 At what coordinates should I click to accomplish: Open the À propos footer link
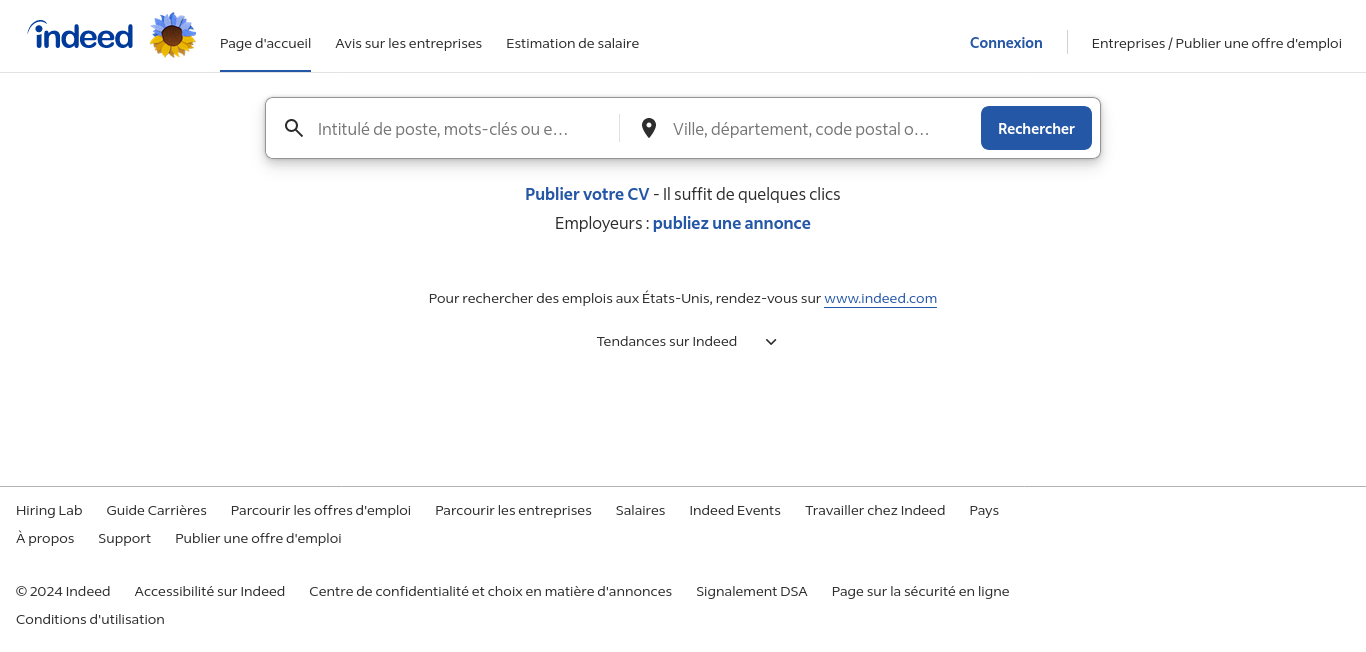45,538
